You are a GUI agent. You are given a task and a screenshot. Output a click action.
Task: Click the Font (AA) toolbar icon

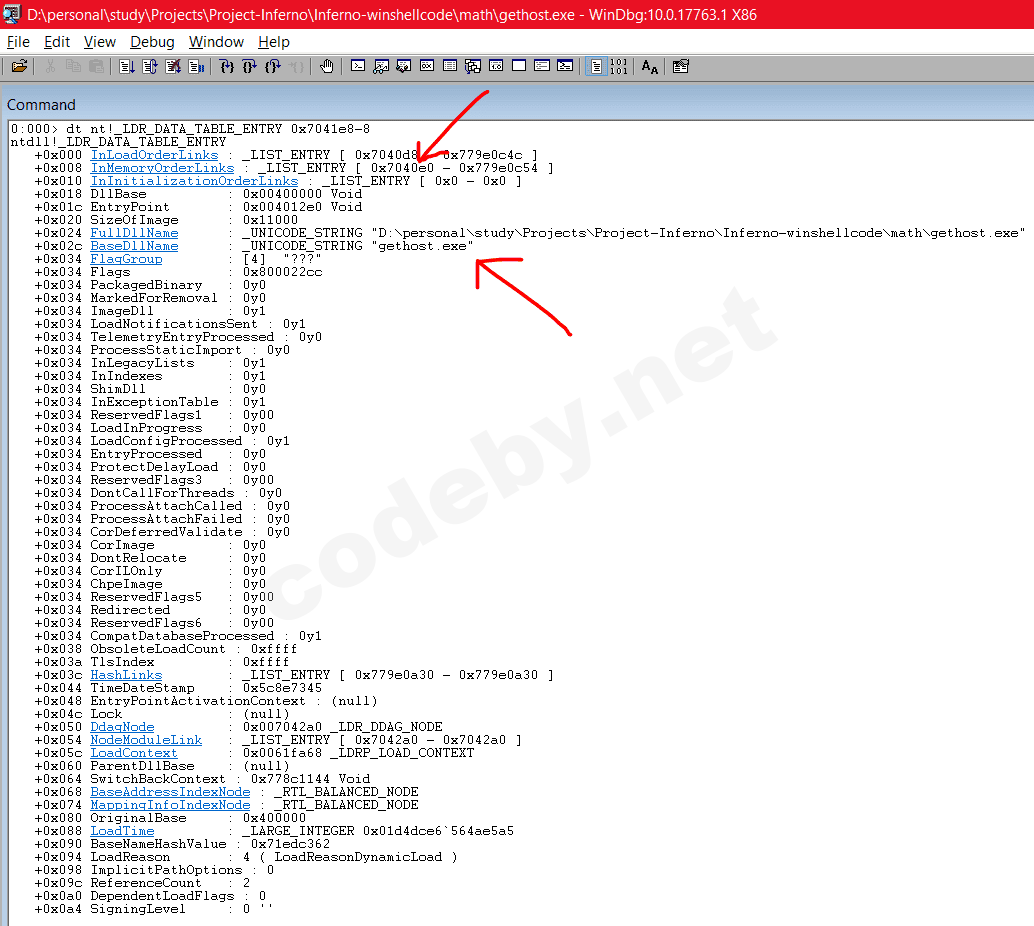(x=650, y=67)
